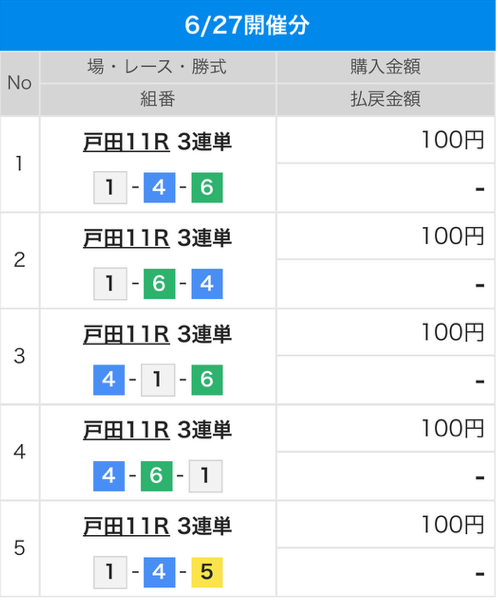Open the 戸田11R link in row 4
Viewport: 498px width, 603px height.
[126, 430]
